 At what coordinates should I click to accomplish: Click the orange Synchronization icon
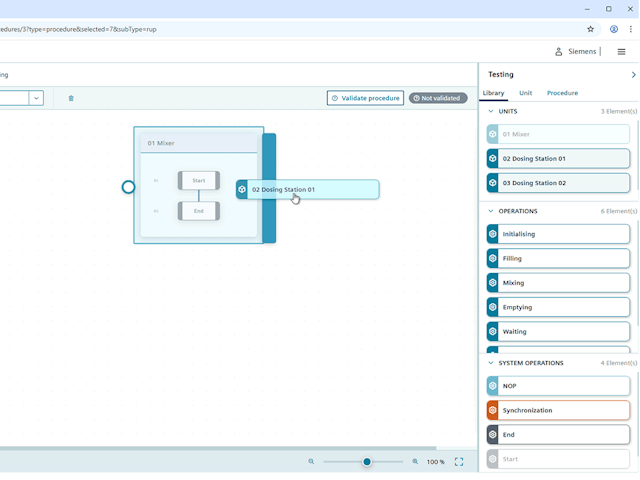pyautogui.click(x=493, y=410)
